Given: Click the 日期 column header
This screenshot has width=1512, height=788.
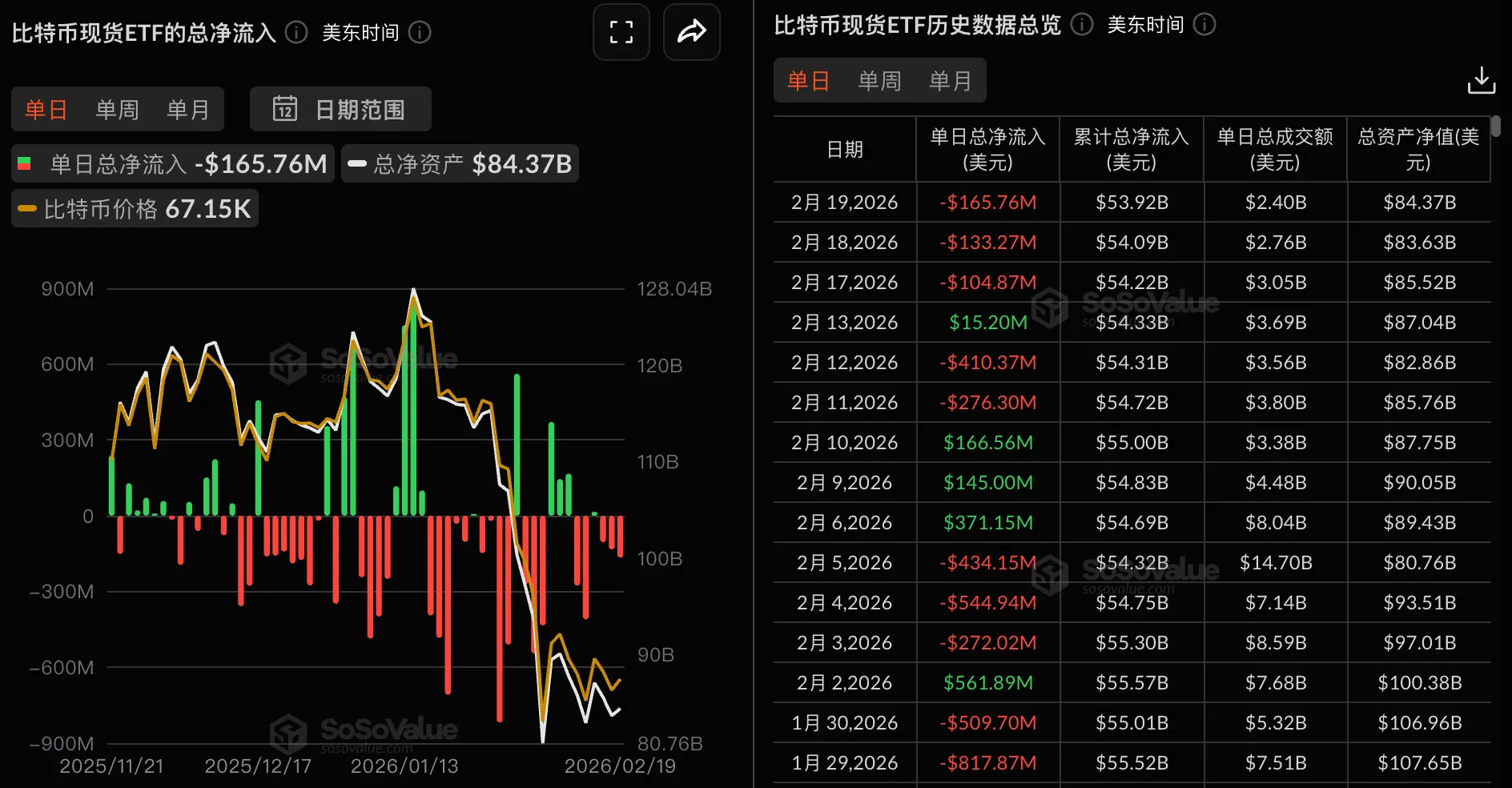Looking at the screenshot, I should click(845, 150).
